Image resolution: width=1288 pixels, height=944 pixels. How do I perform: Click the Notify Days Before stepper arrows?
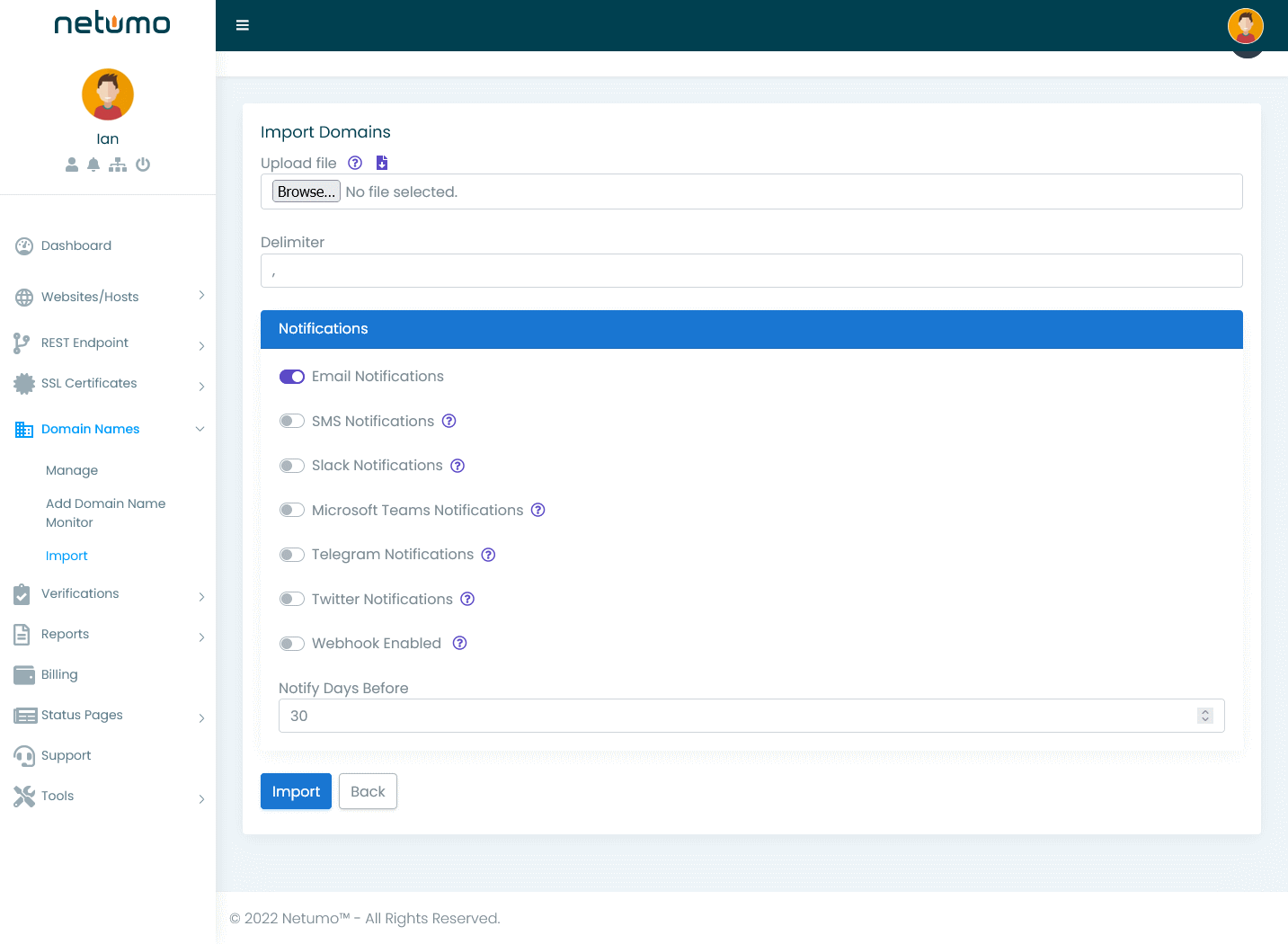(x=1205, y=716)
